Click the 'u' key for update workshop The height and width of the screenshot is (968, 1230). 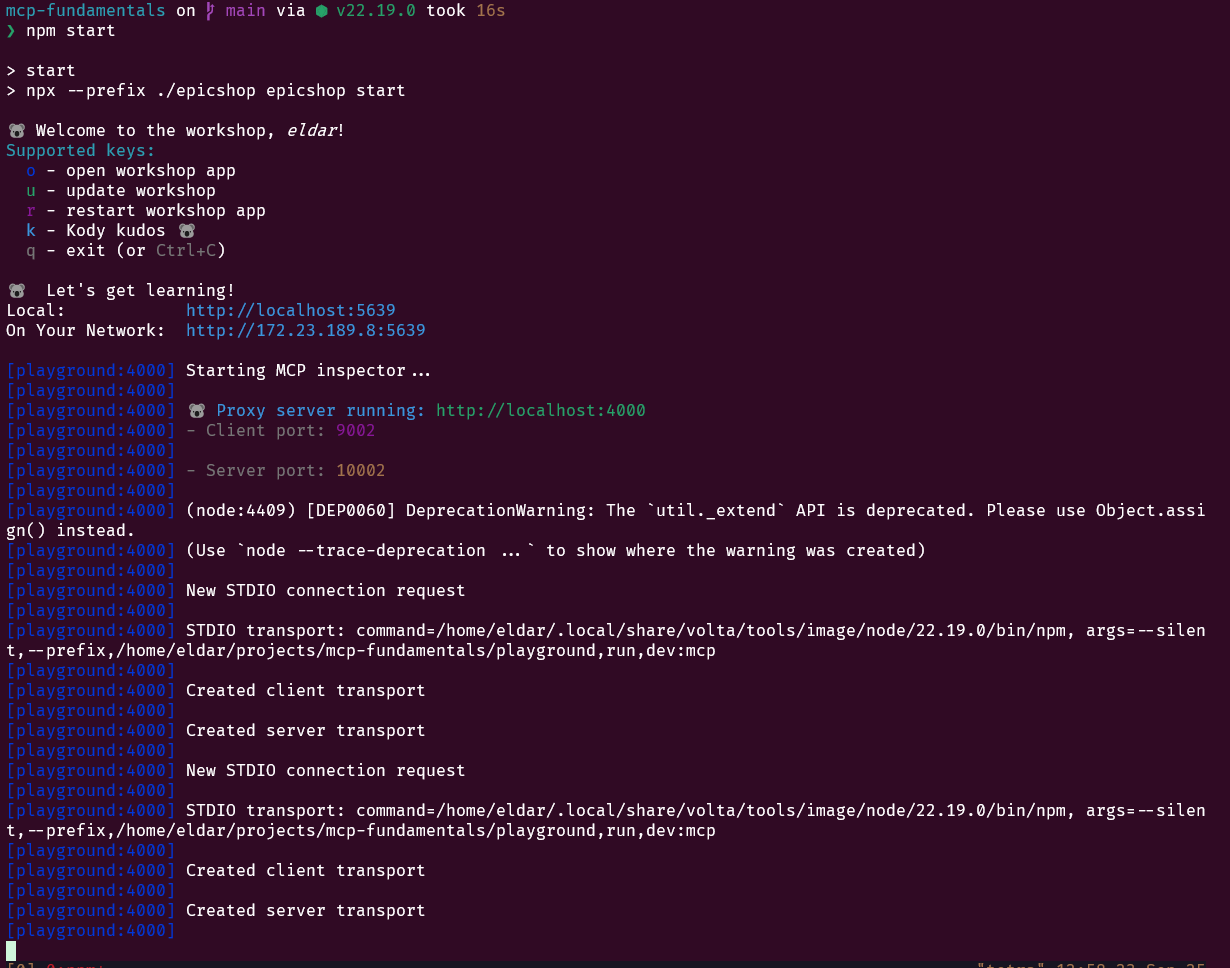click(x=31, y=191)
